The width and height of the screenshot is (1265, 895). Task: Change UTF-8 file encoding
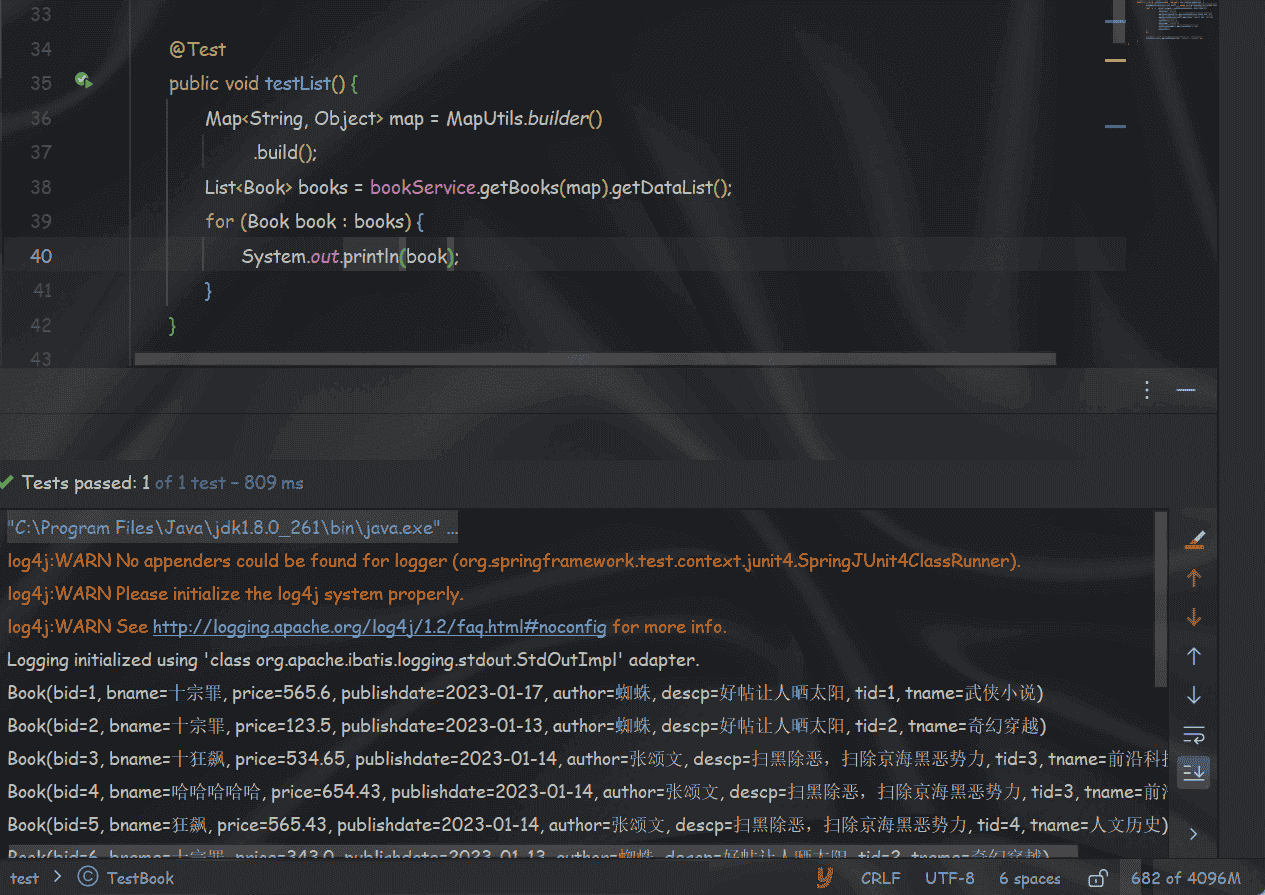click(x=950, y=878)
